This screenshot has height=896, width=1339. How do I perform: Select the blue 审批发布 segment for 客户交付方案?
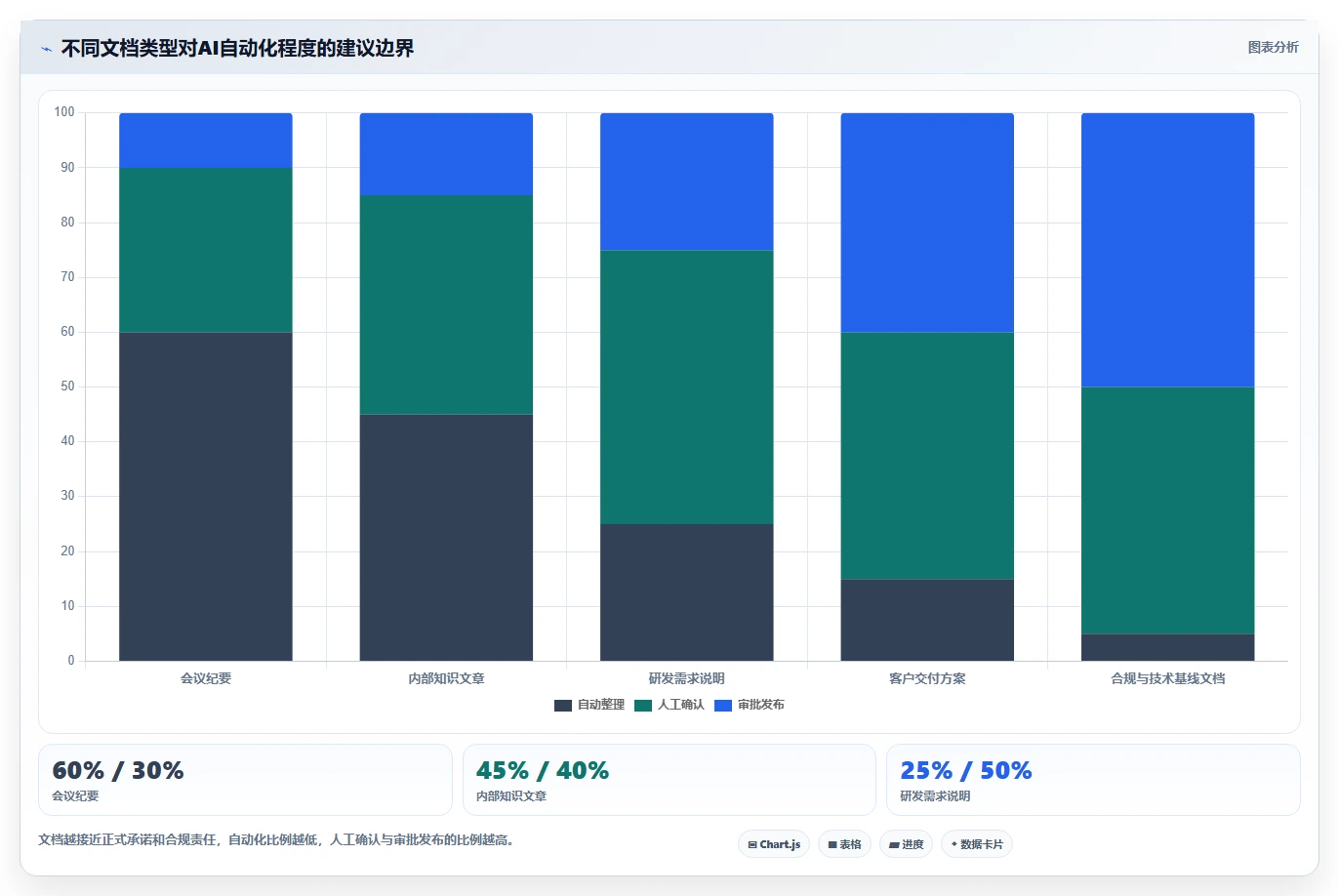(927, 223)
